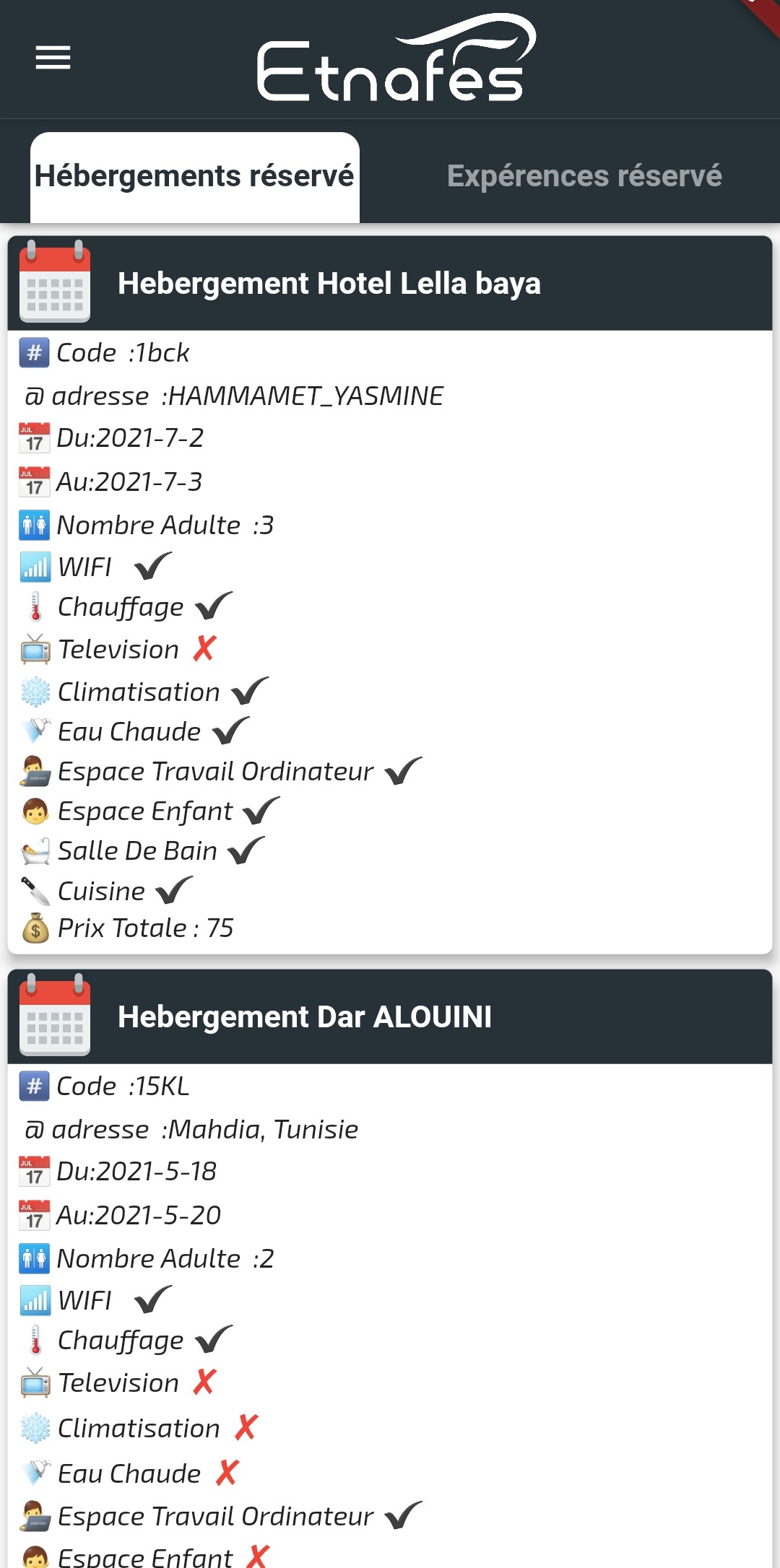Tap the Hebergement Dar ALOUINI header
Screen dimensions: 780x1568
(304, 1017)
